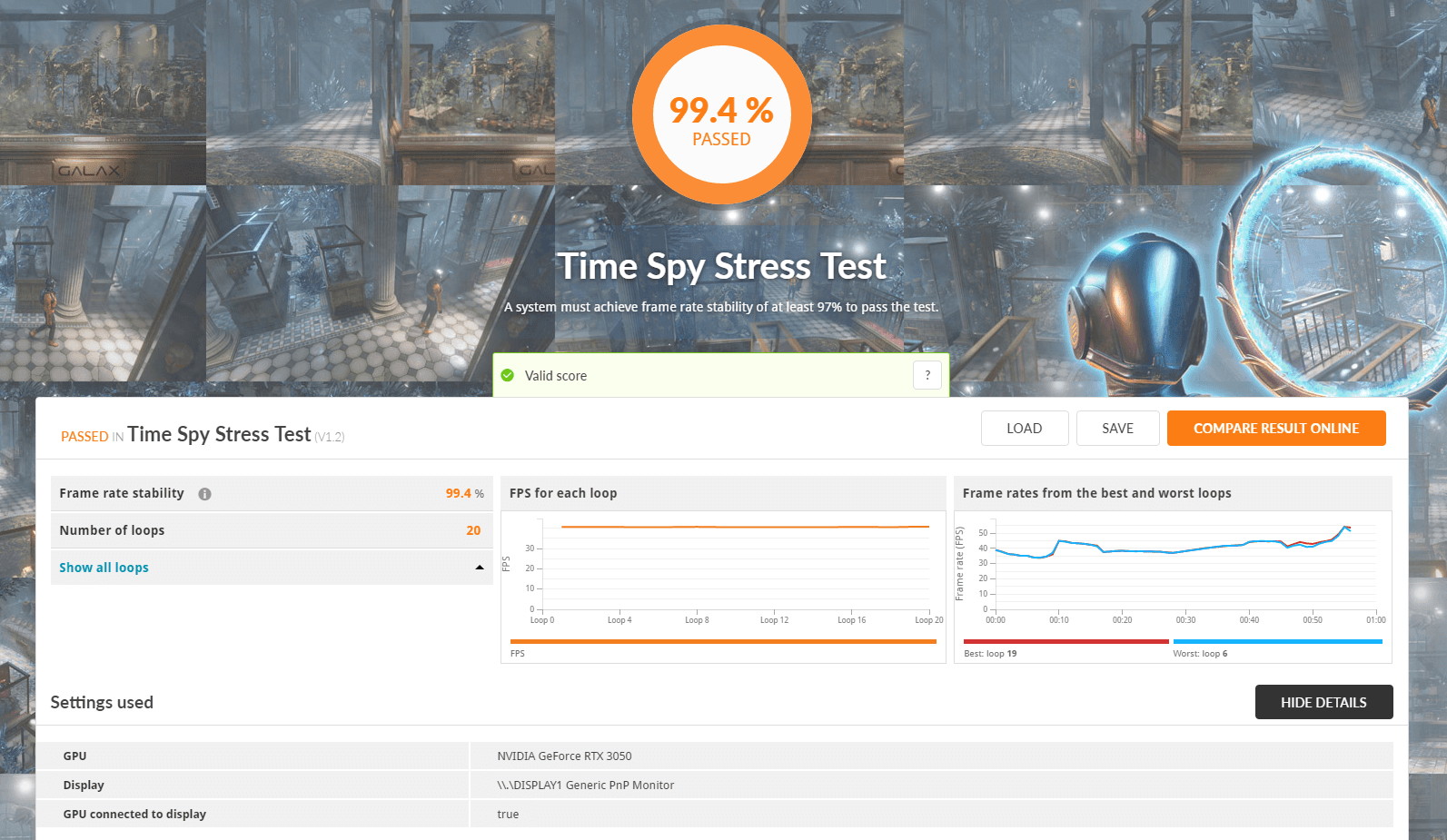Screen dimensions: 1447x840
Task: Click the Show all loops link
Action: click(x=104, y=568)
